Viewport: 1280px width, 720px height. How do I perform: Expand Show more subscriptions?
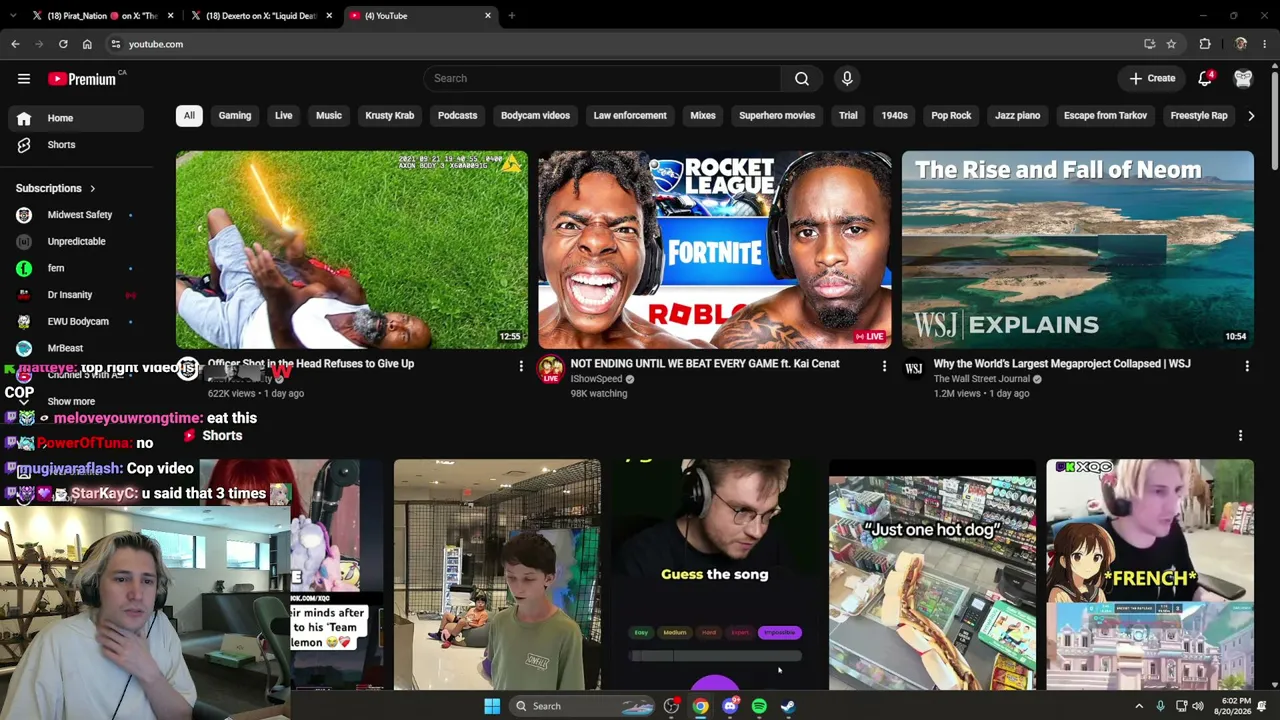71,401
